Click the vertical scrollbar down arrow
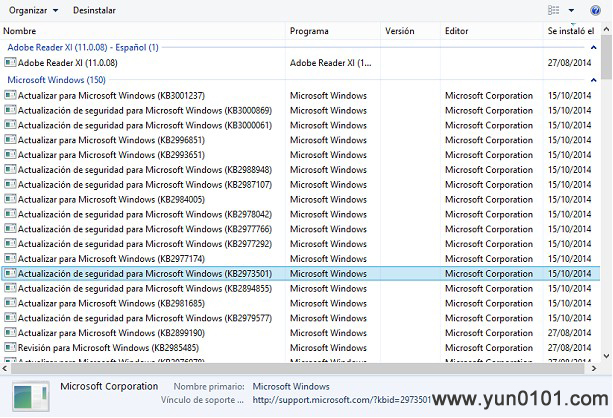Image resolution: width=613 pixels, height=418 pixels. 606,356
